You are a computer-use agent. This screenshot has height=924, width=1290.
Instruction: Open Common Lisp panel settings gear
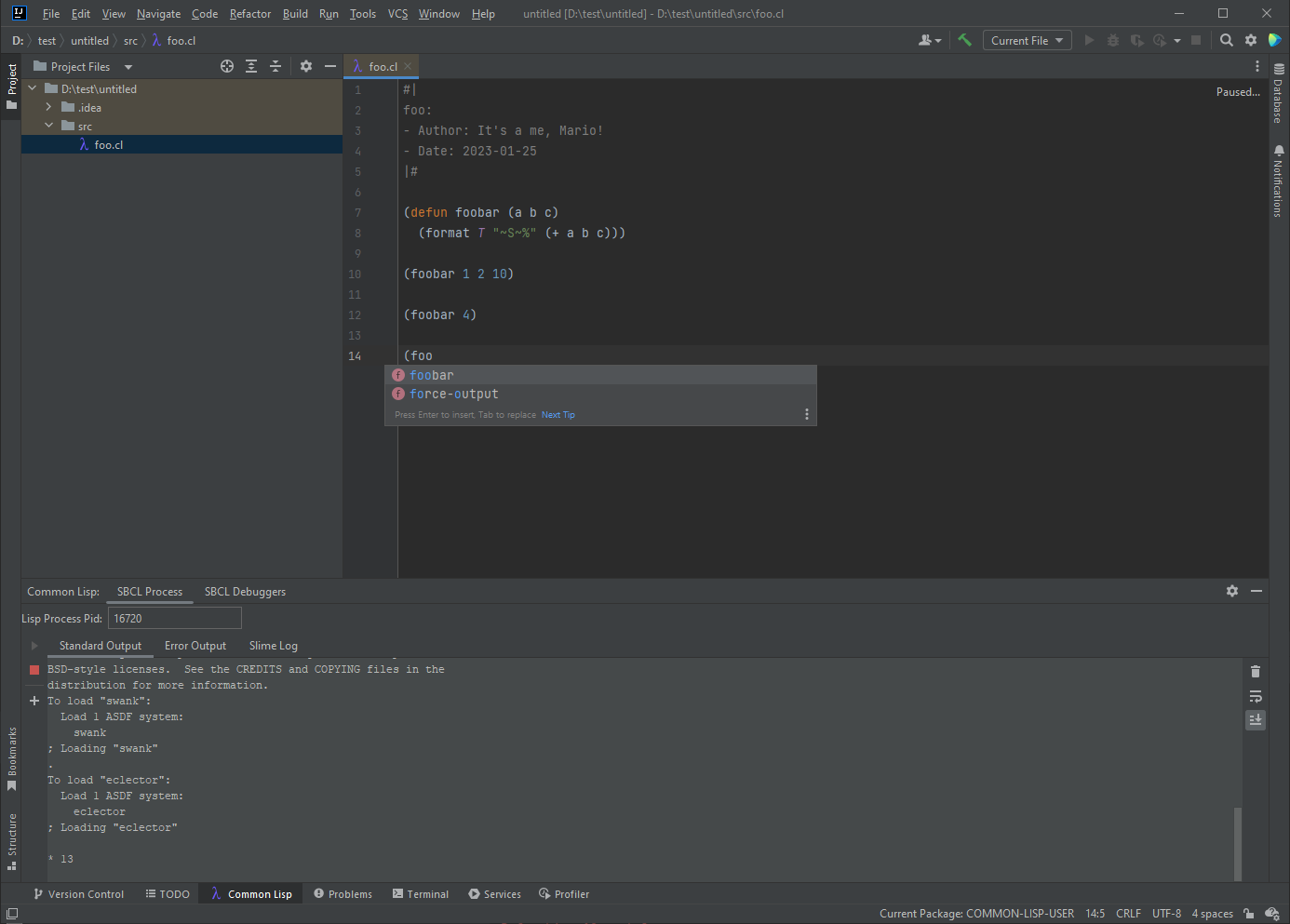pyautogui.click(x=1232, y=591)
